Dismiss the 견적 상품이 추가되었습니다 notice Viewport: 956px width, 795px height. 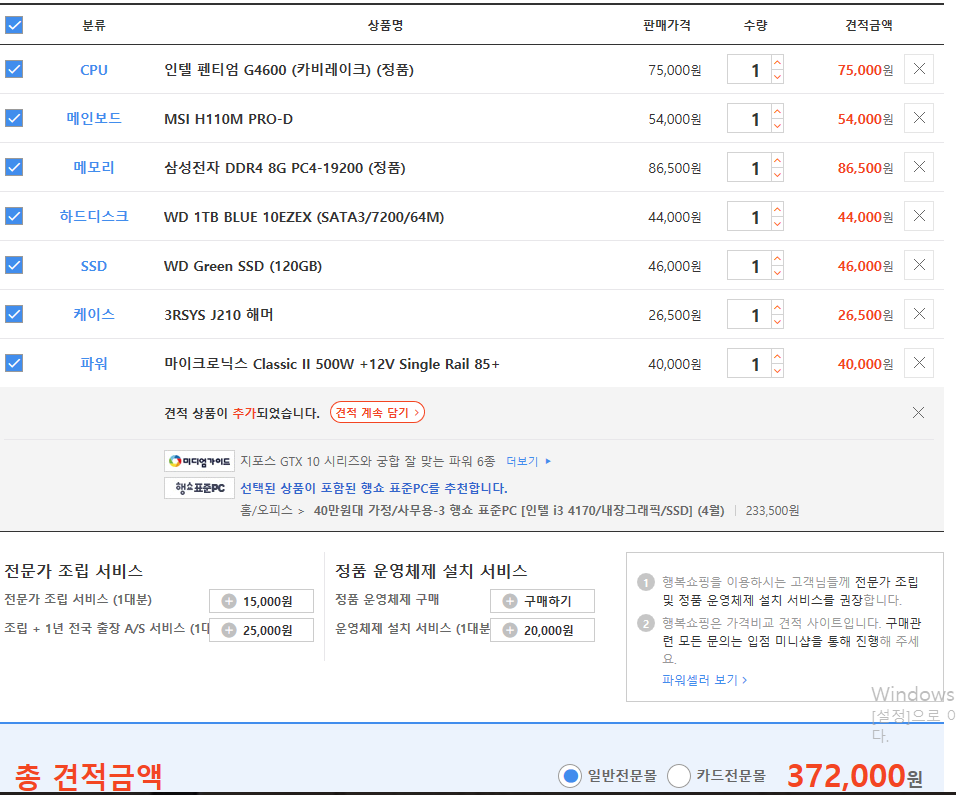(918, 413)
